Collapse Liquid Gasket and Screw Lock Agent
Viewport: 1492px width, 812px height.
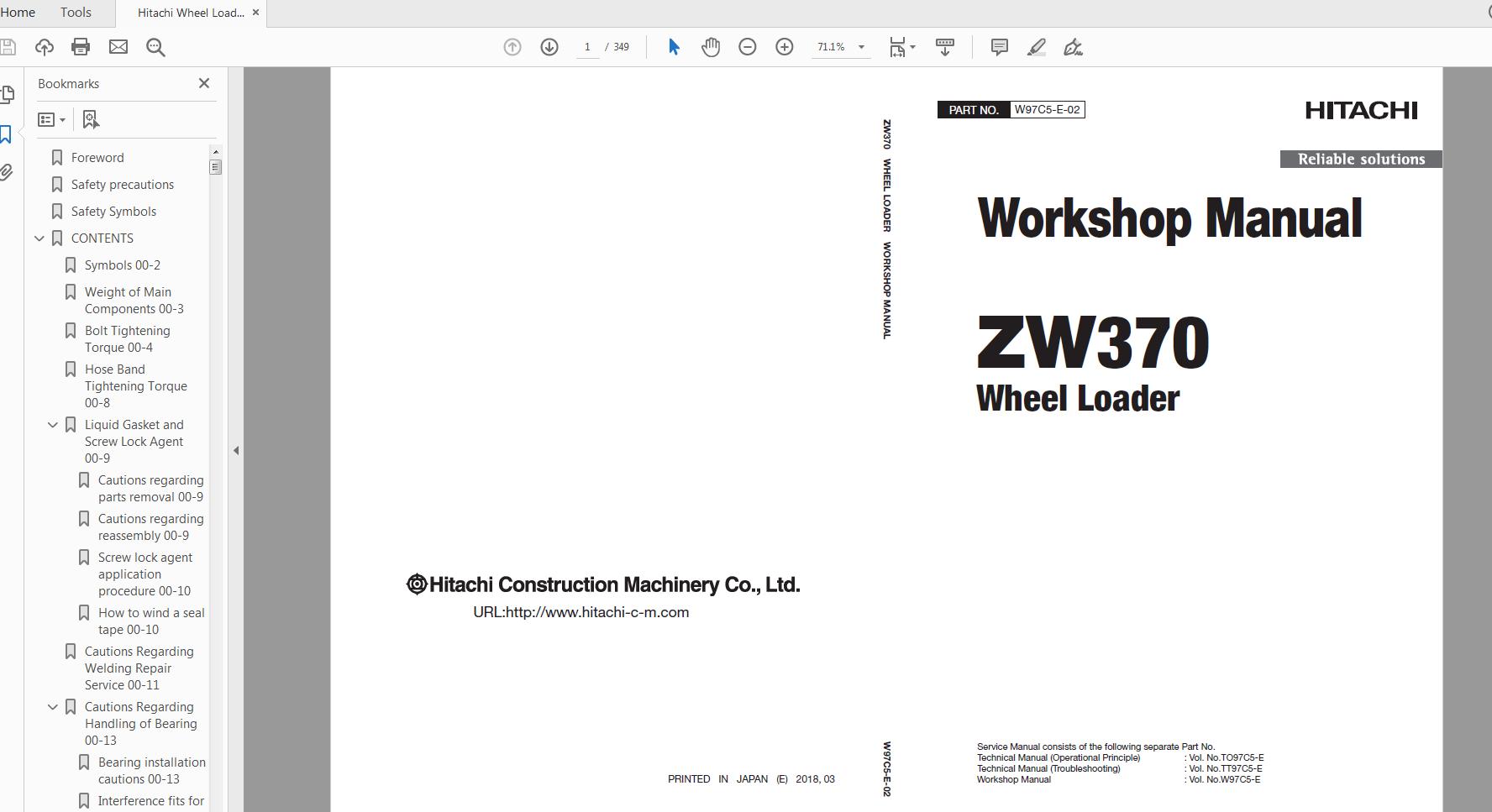coord(53,425)
